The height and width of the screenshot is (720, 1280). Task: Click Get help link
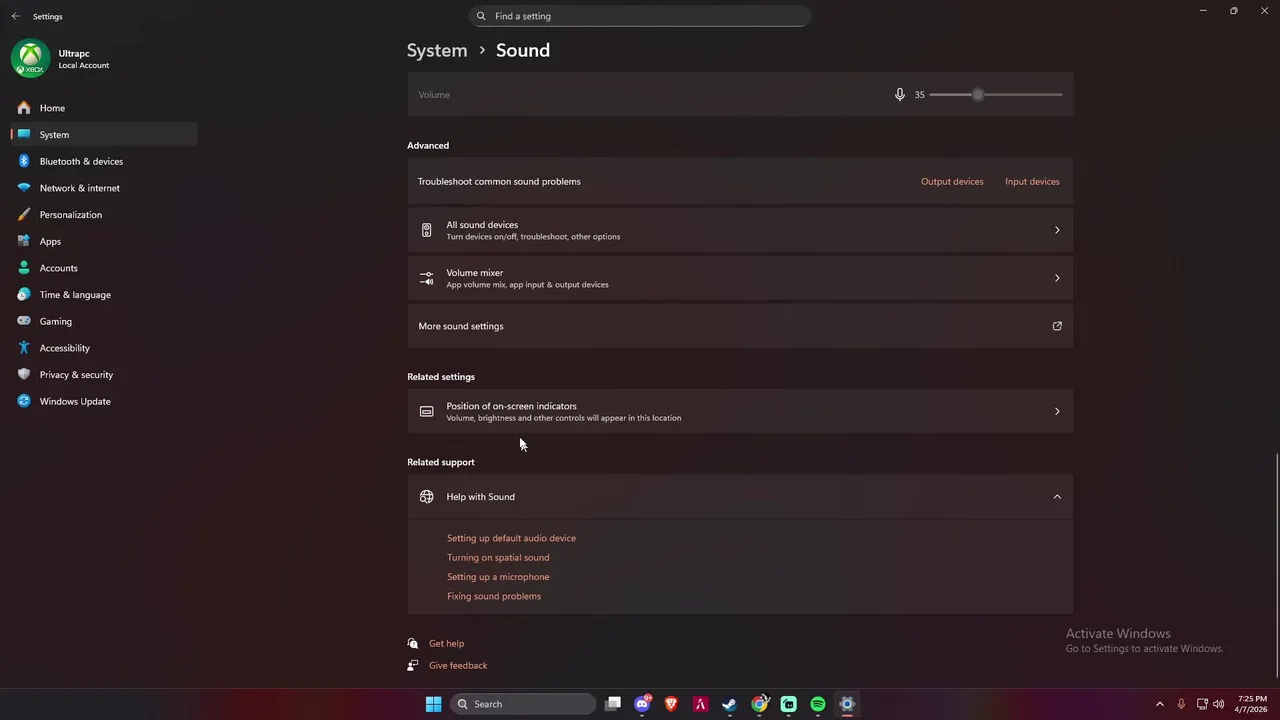coord(446,644)
